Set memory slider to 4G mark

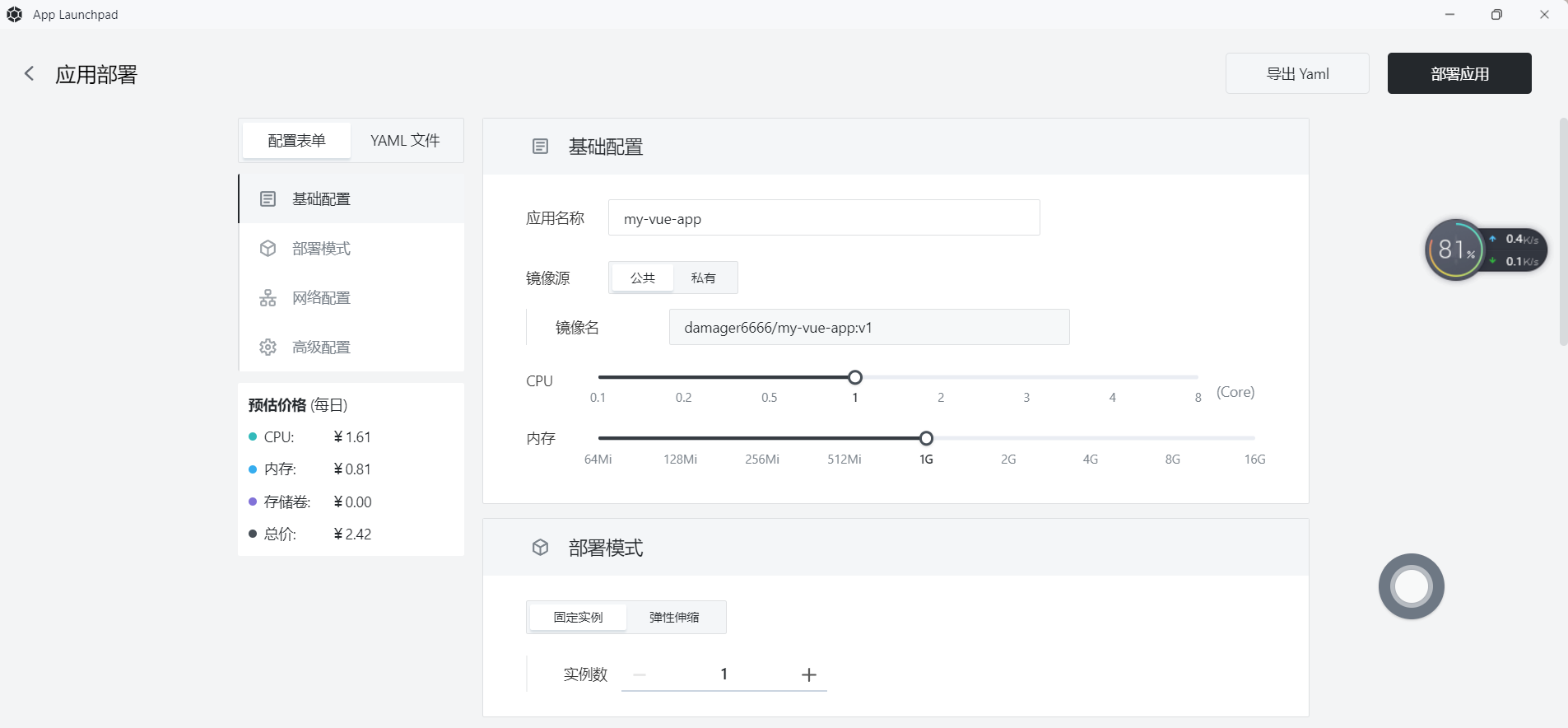point(1091,438)
